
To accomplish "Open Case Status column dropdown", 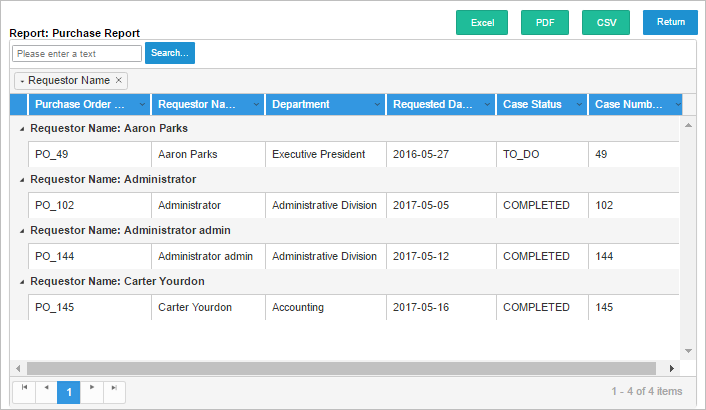I will (578, 105).
